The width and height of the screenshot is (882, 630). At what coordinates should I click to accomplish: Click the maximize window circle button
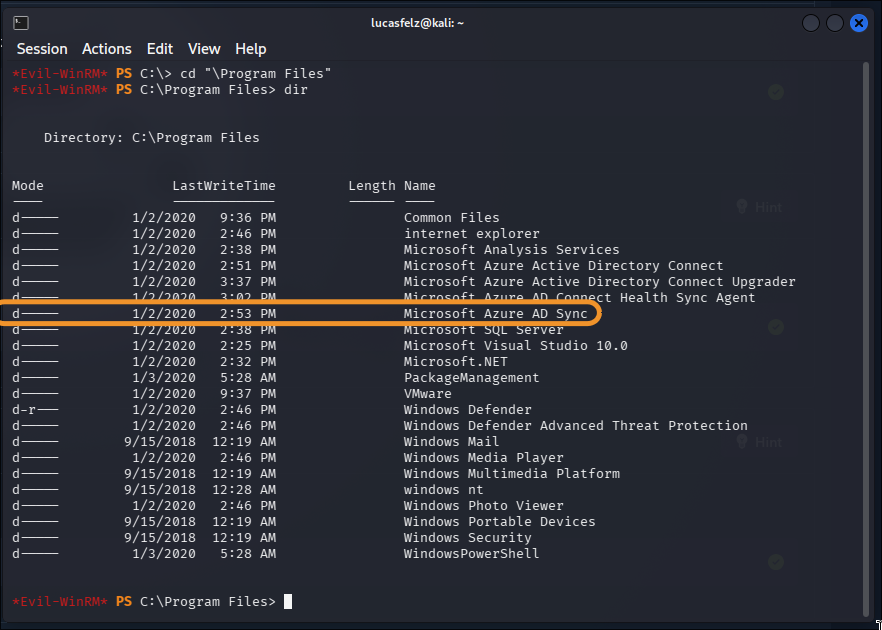[x=835, y=23]
